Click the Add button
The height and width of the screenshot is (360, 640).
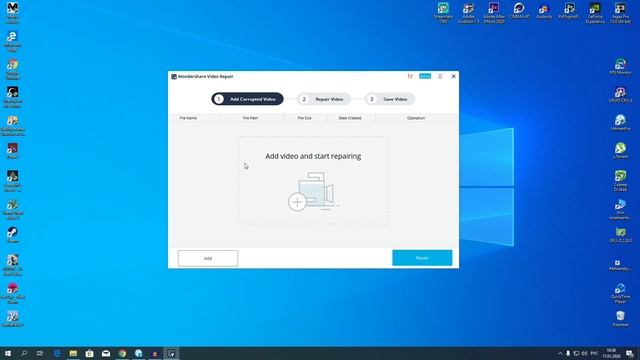coord(208,258)
